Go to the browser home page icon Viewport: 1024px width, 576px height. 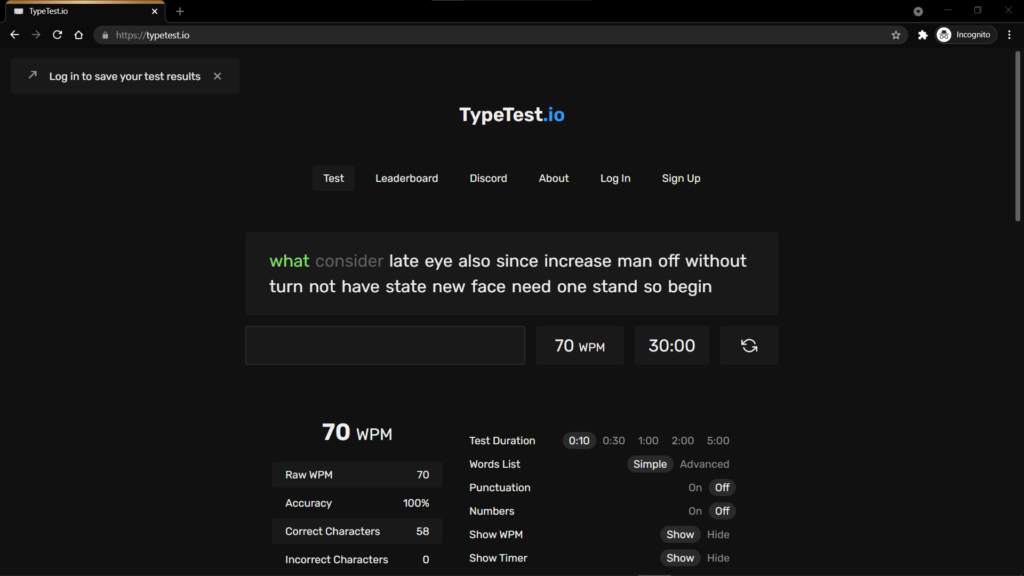pos(78,35)
